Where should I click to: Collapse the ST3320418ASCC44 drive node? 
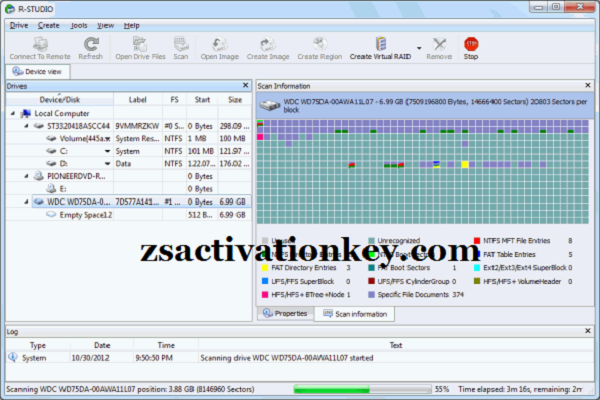(x=26, y=126)
